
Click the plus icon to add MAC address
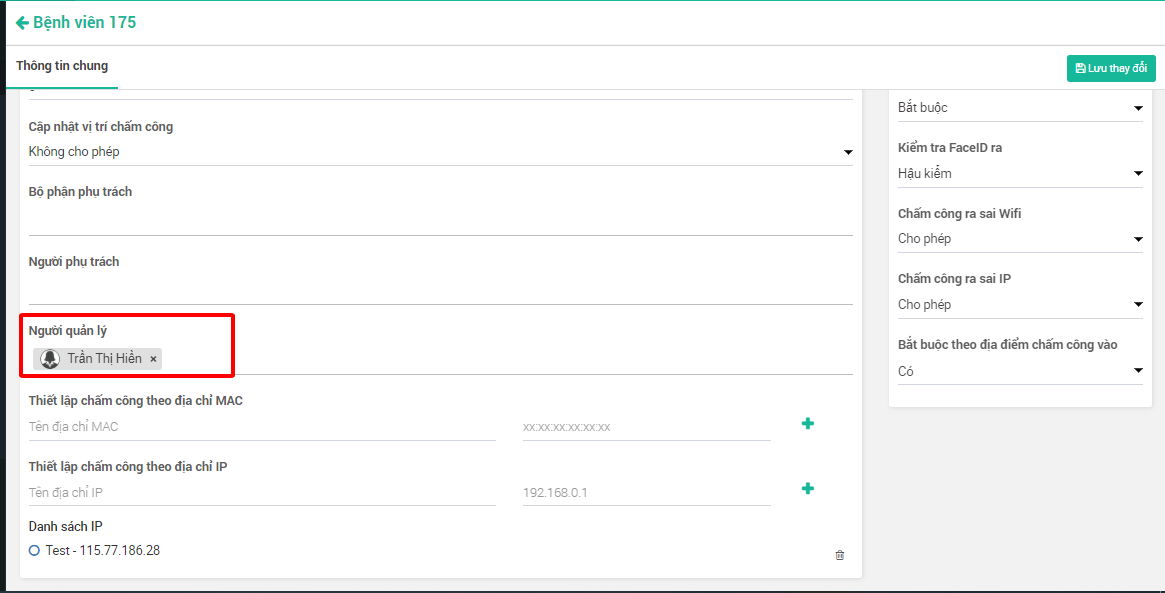808,424
